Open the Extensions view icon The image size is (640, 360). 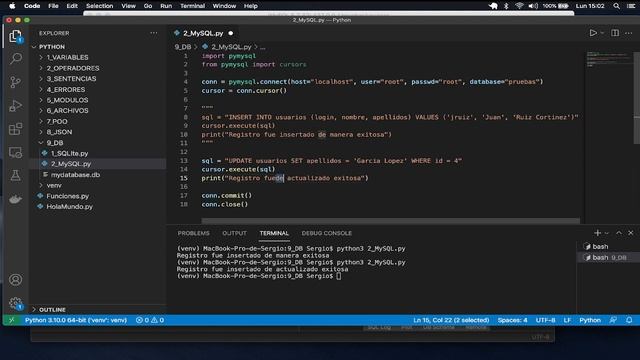16,129
